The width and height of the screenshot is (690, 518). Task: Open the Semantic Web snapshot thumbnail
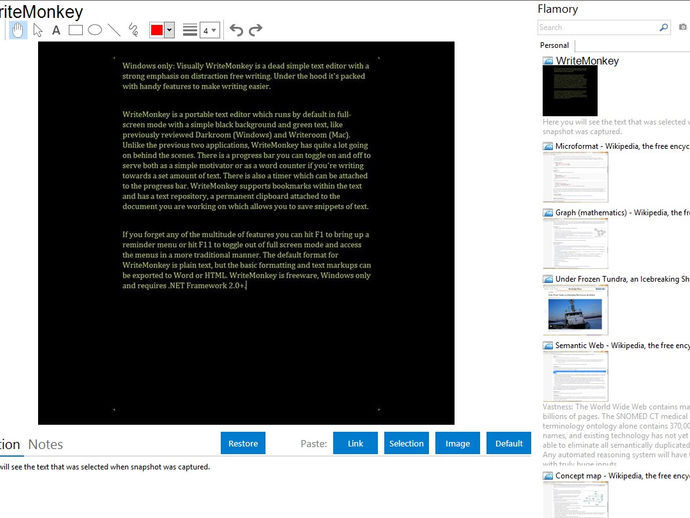point(576,376)
